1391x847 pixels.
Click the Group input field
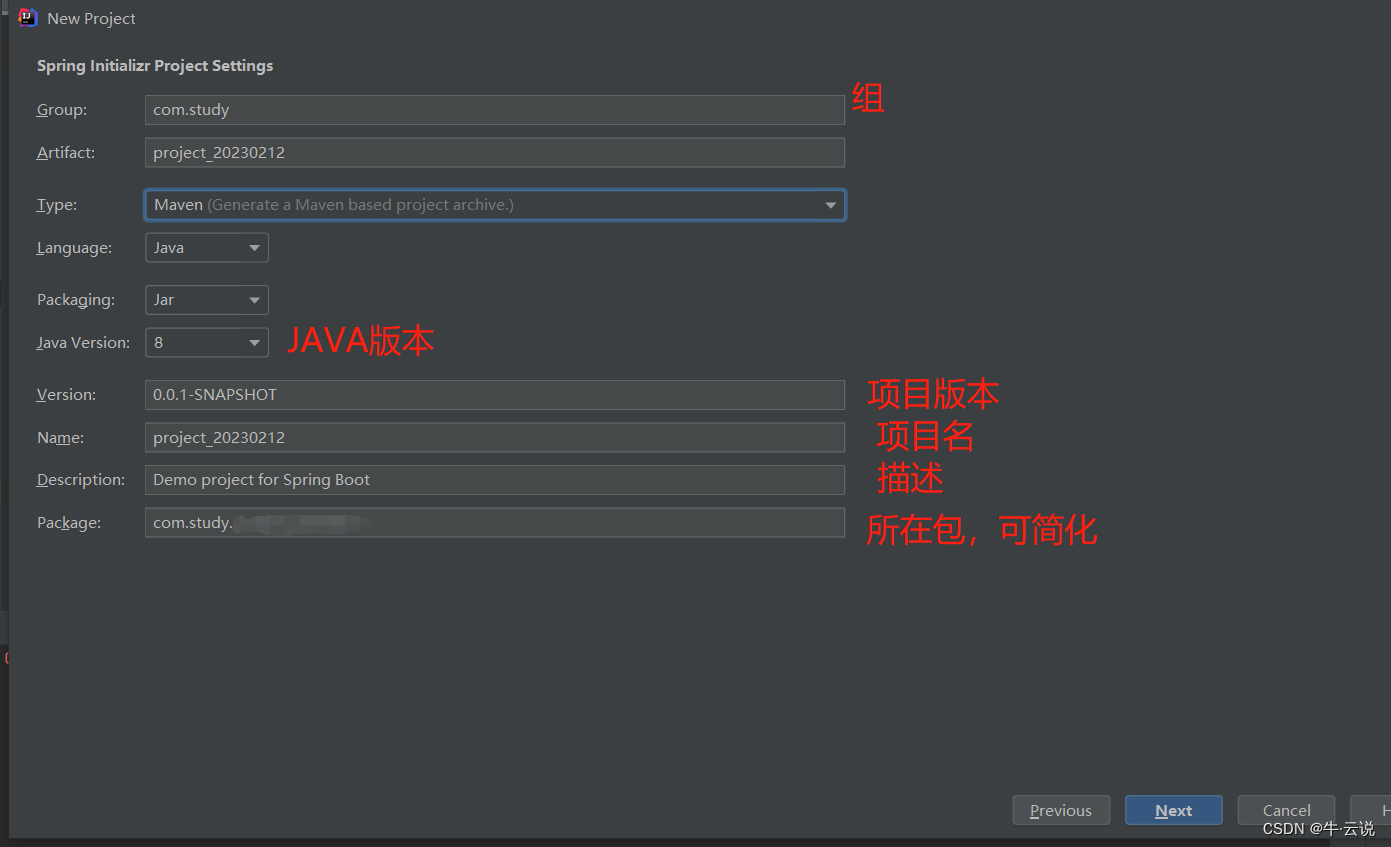pos(495,110)
